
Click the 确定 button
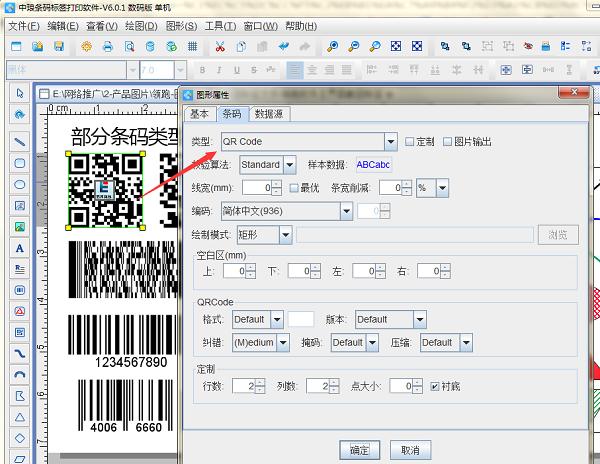point(358,449)
